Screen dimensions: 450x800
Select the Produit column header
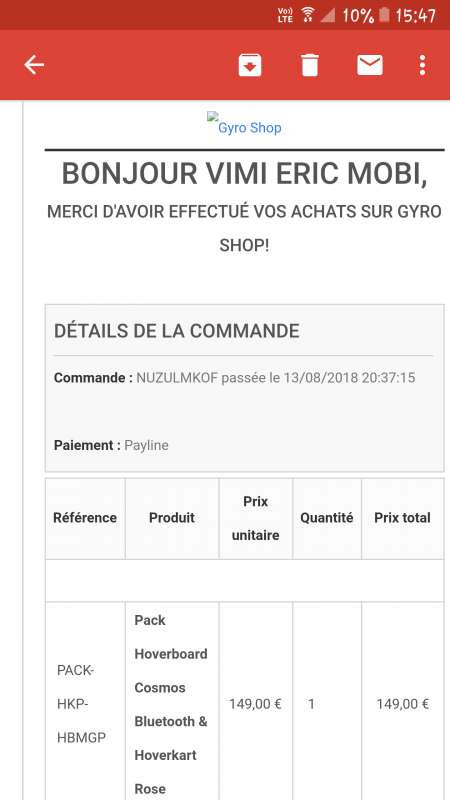[x=172, y=518]
